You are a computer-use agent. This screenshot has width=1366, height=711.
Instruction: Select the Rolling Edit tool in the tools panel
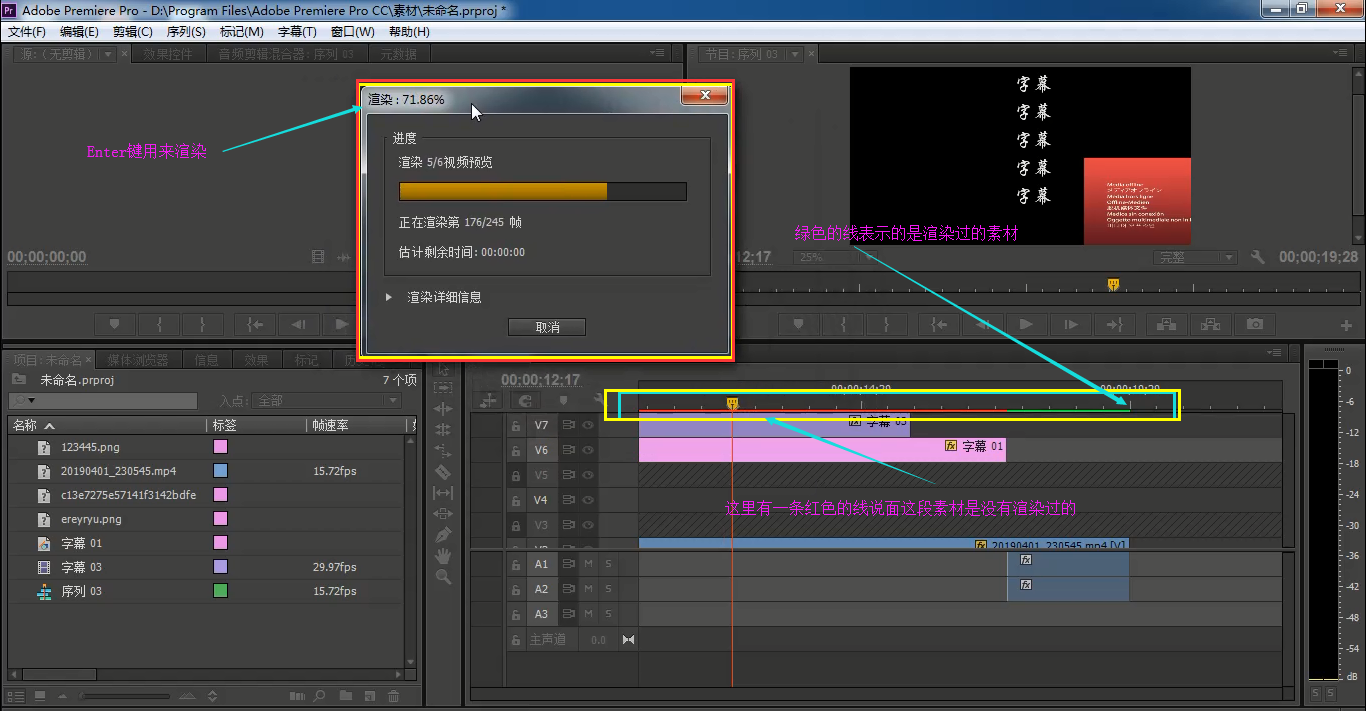(443, 429)
